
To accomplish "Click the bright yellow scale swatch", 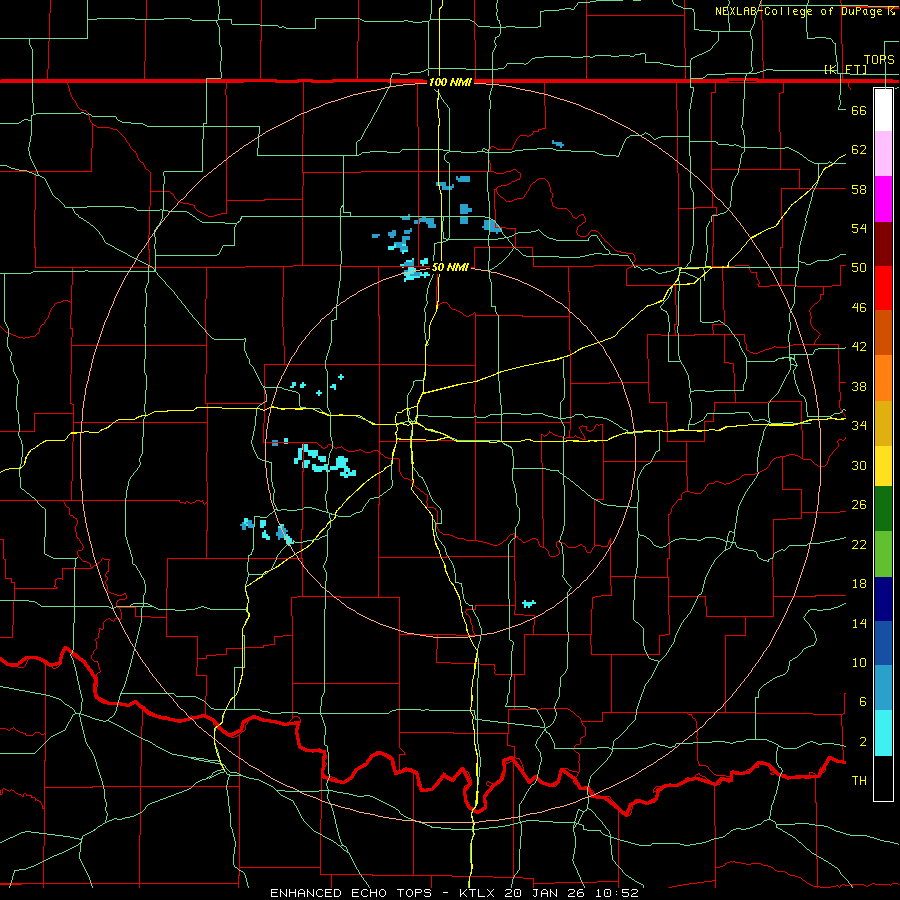I will 883,465.
